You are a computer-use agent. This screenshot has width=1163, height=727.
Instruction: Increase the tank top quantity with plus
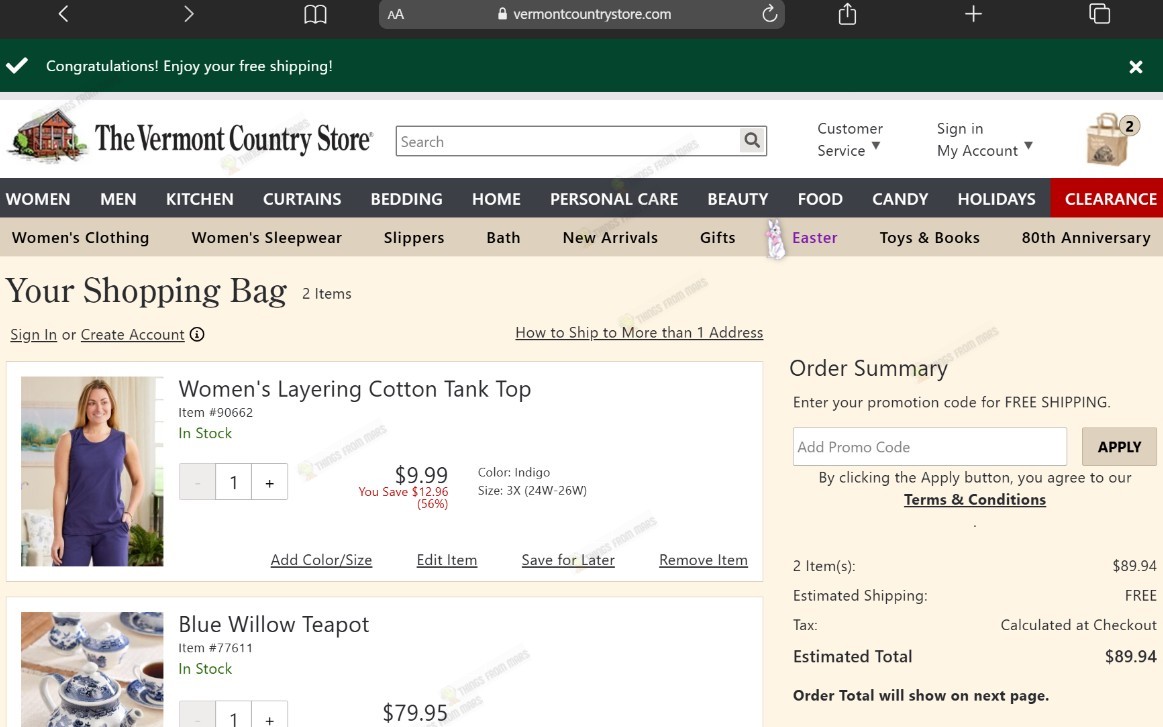pyautogui.click(x=269, y=482)
